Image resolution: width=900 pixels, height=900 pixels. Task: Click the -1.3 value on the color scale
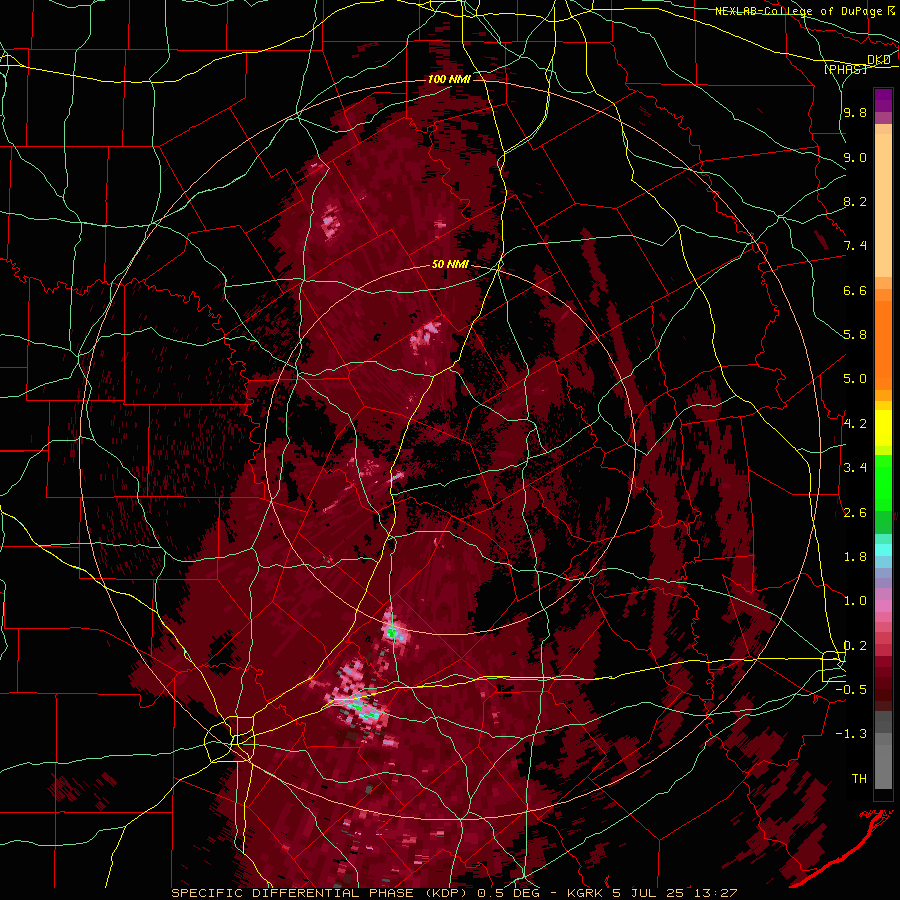pyautogui.click(x=853, y=734)
